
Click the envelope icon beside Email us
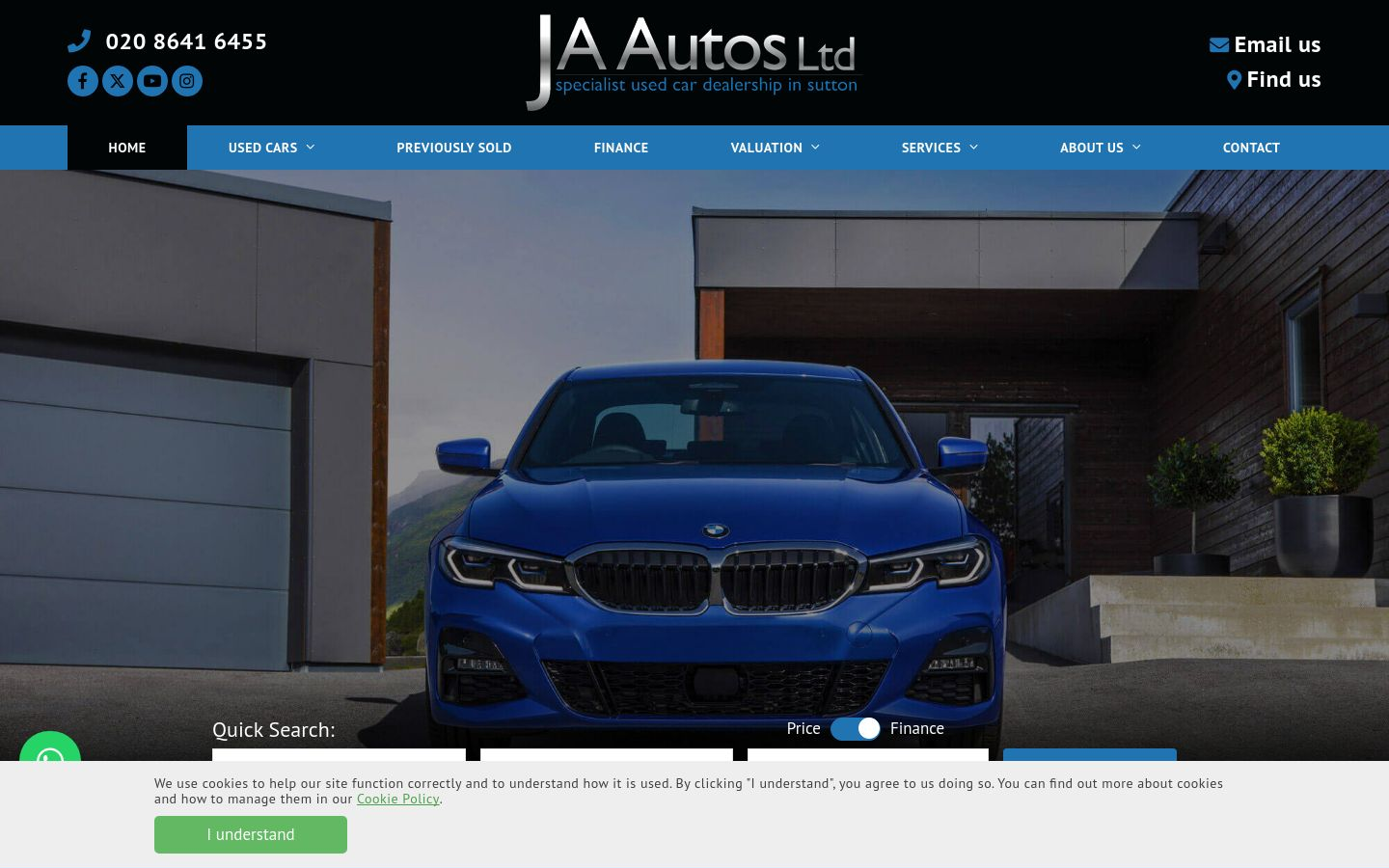[x=1219, y=44]
